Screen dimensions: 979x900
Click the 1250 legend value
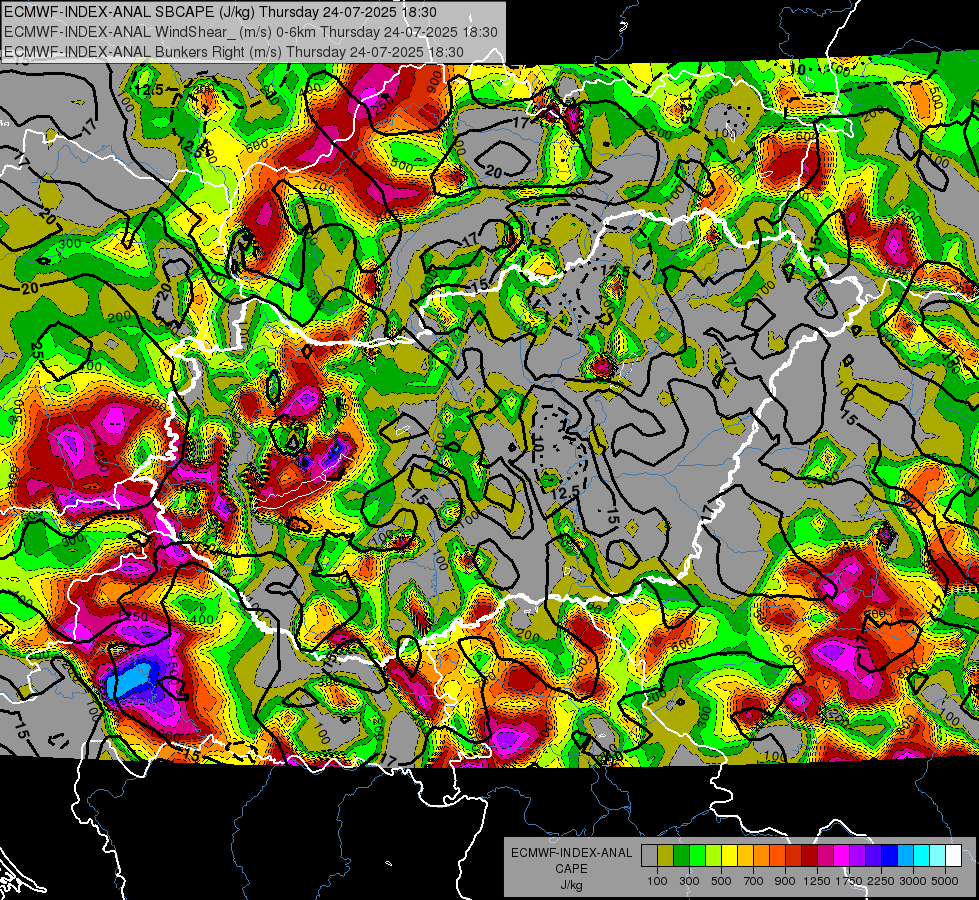pyautogui.click(x=817, y=881)
